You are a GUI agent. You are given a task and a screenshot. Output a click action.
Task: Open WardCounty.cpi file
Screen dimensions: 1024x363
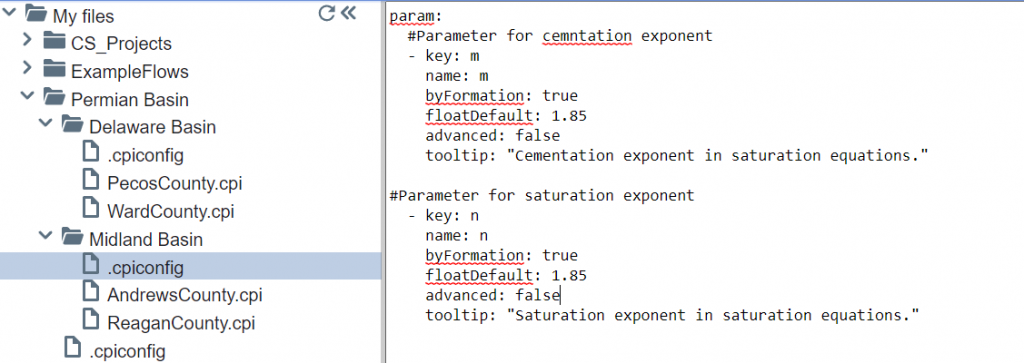click(x=170, y=212)
